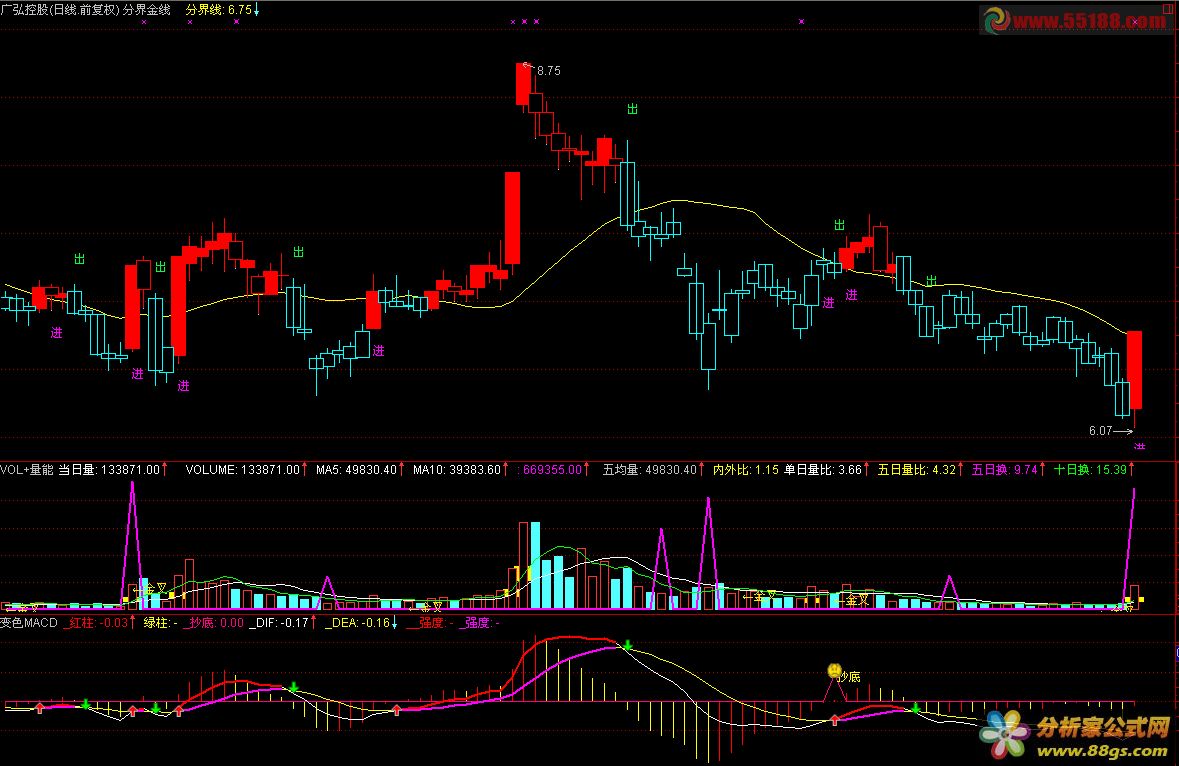Select the red candle at the 8.75 peak
Image resolution: width=1179 pixels, height=766 pixels.
click(523, 84)
